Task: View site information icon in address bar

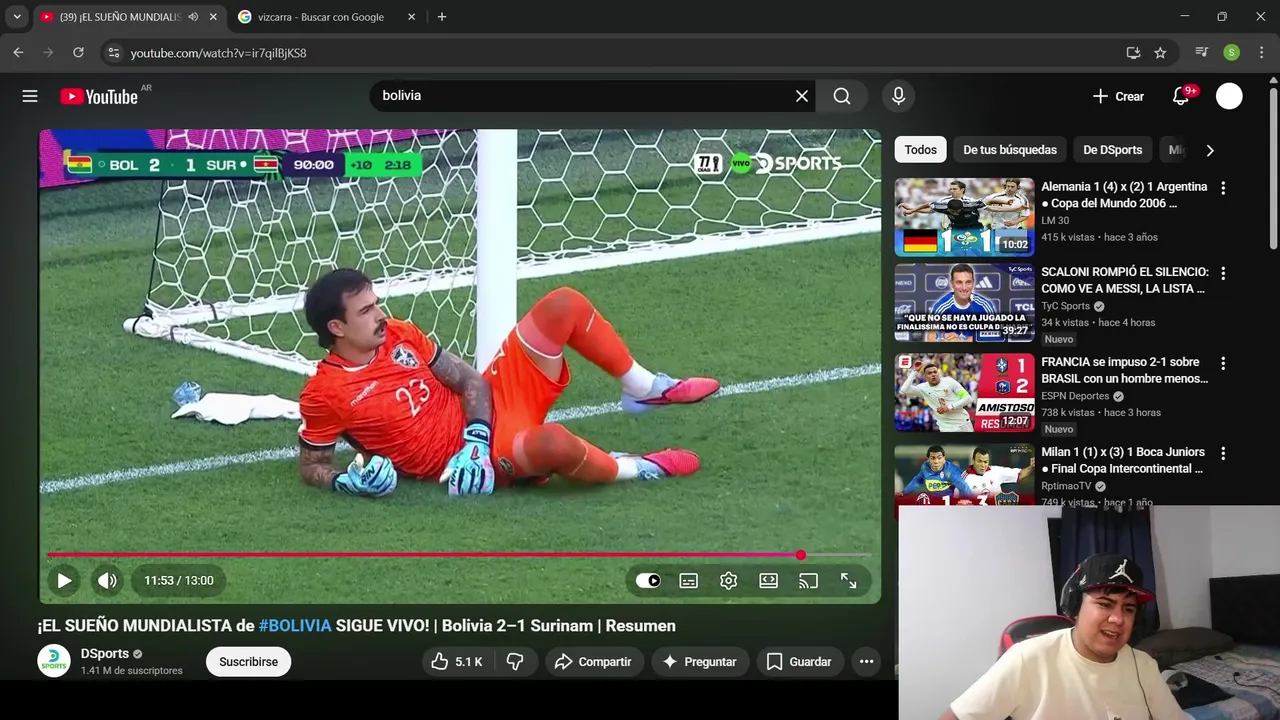Action: point(114,53)
